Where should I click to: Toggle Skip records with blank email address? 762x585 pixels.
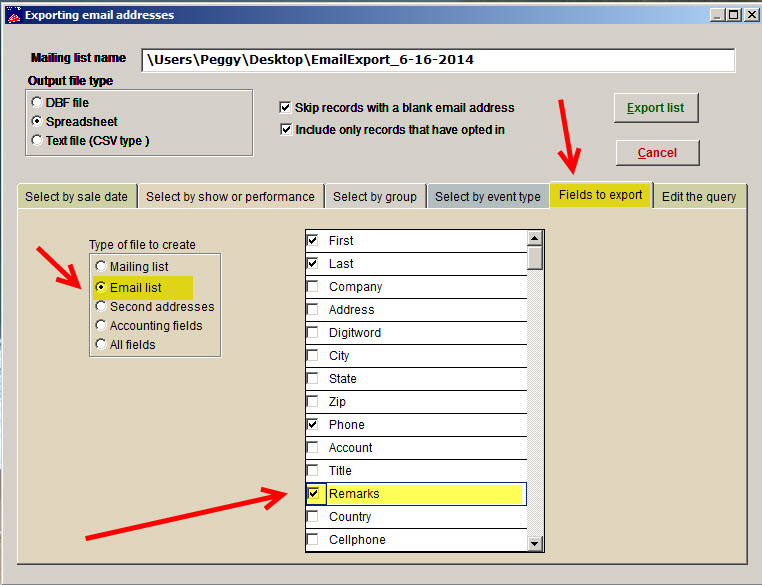click(x=287, y=108)
